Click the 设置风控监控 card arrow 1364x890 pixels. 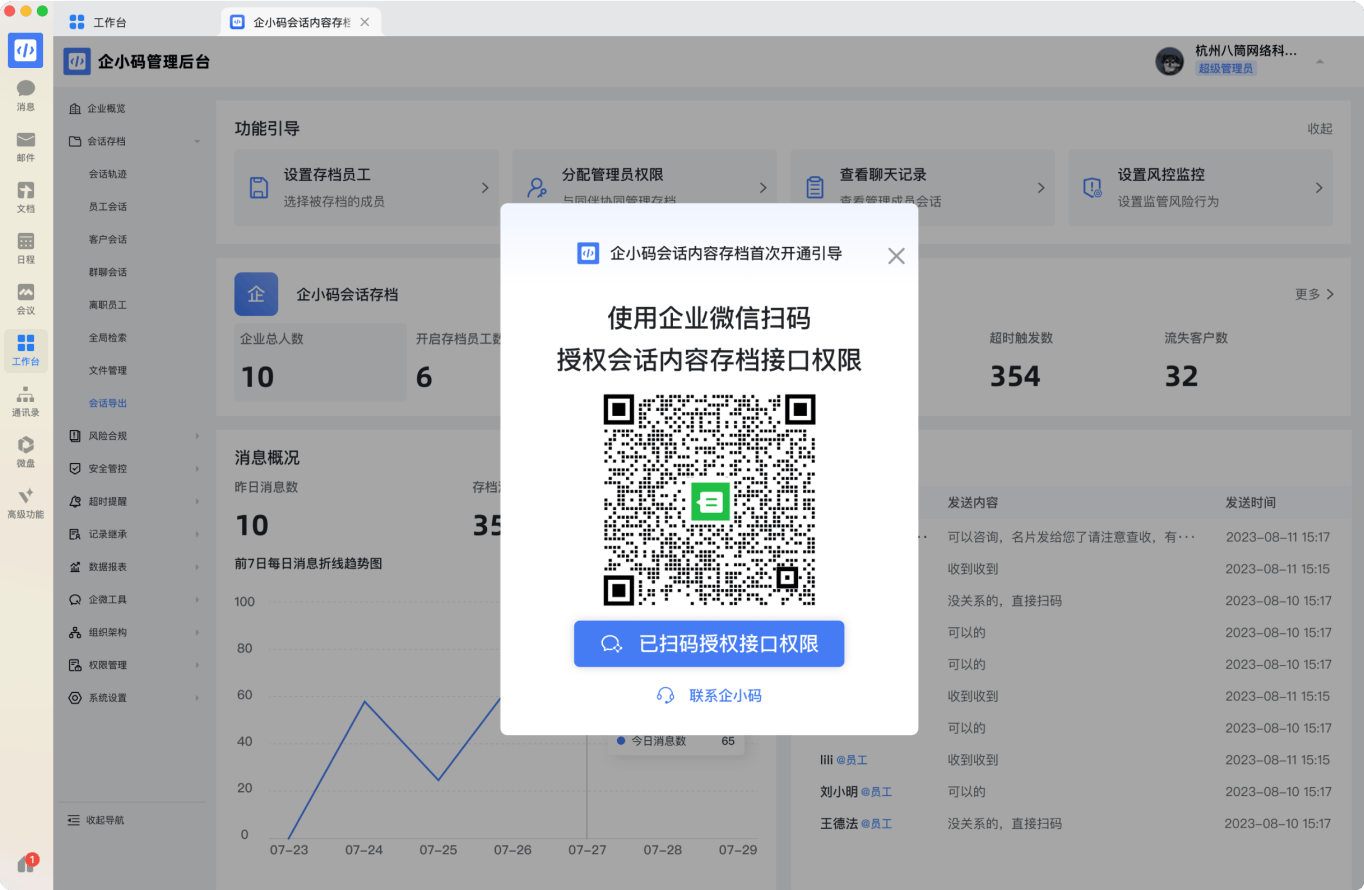click(1319, 188)
